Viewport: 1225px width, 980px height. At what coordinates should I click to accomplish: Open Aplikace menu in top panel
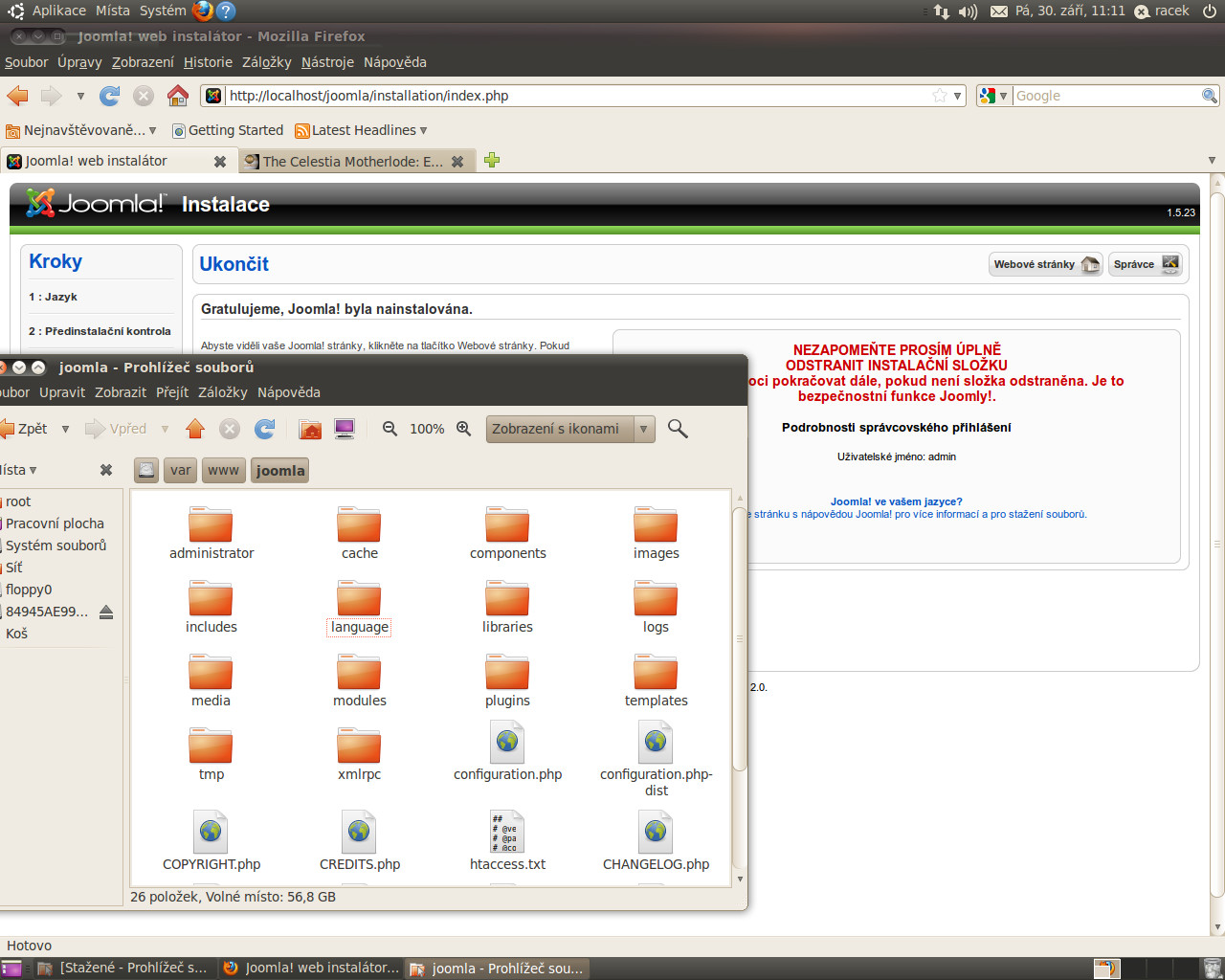58,11
